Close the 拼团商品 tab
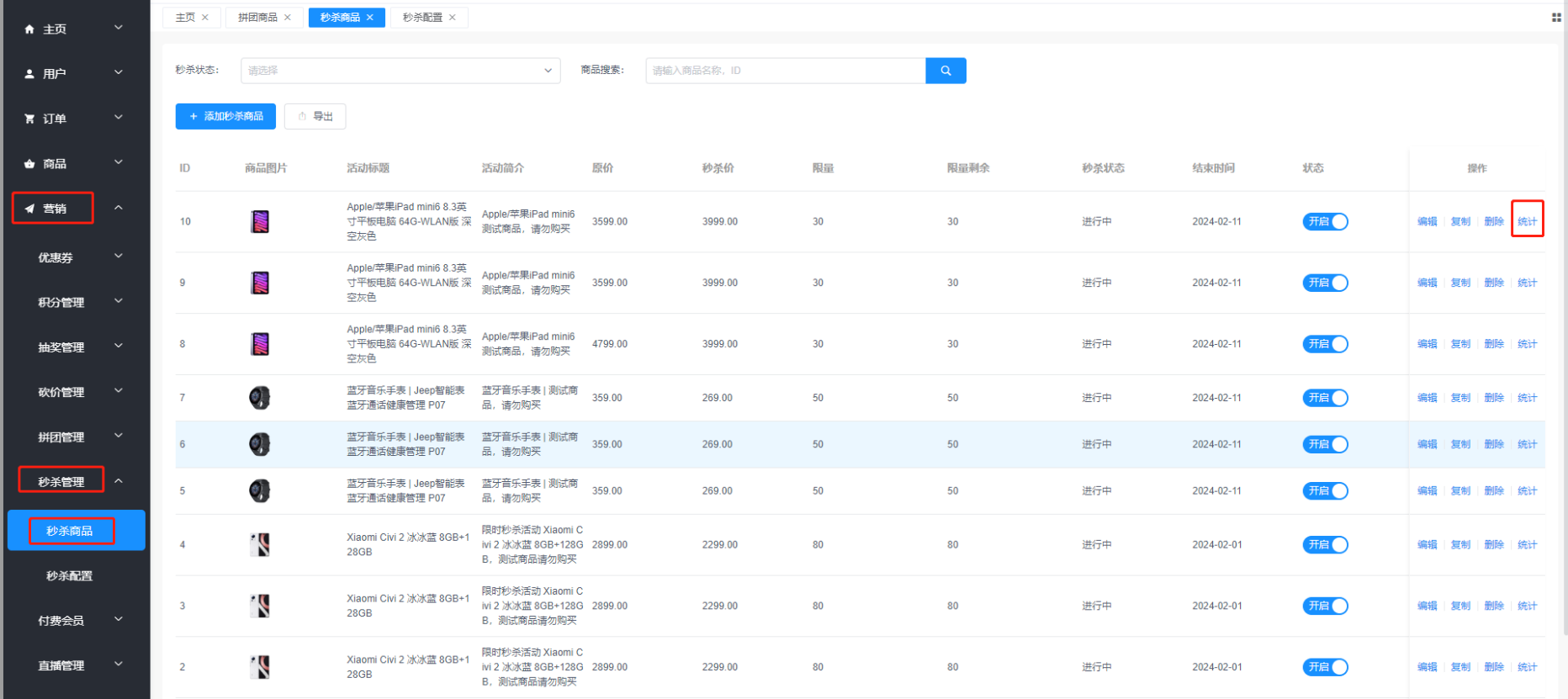The height and width of the screenshot is (699, 1568). pos(288,18)
